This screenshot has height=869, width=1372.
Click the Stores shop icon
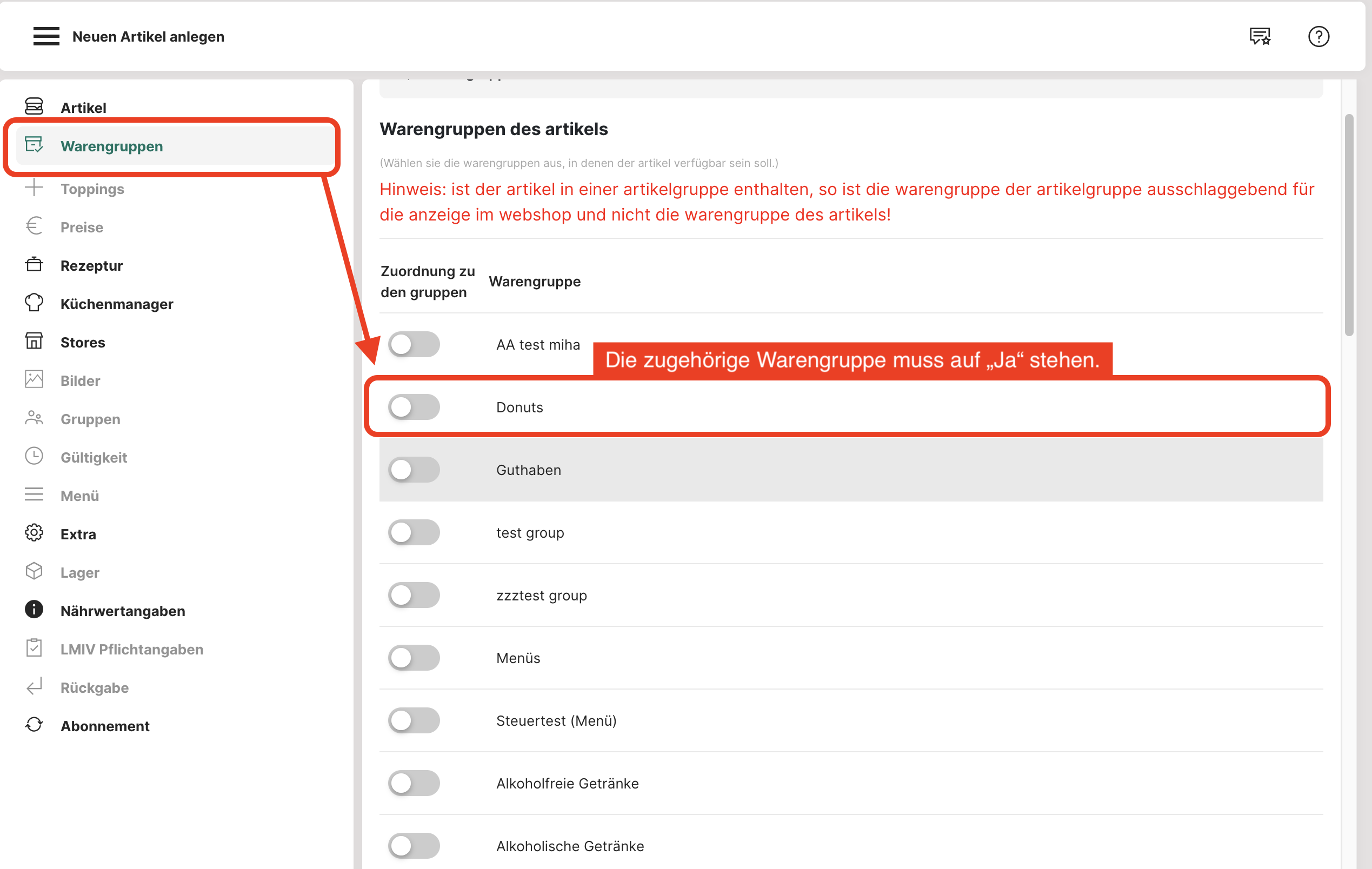(34, 341)
